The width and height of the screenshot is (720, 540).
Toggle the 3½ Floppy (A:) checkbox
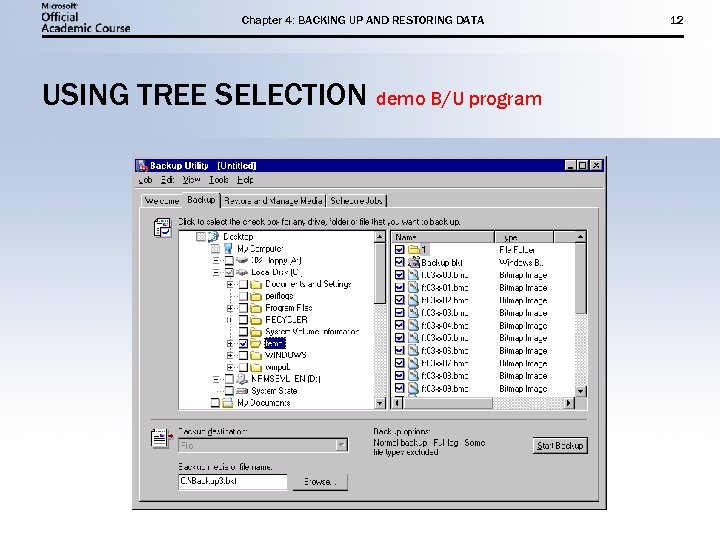229,261
